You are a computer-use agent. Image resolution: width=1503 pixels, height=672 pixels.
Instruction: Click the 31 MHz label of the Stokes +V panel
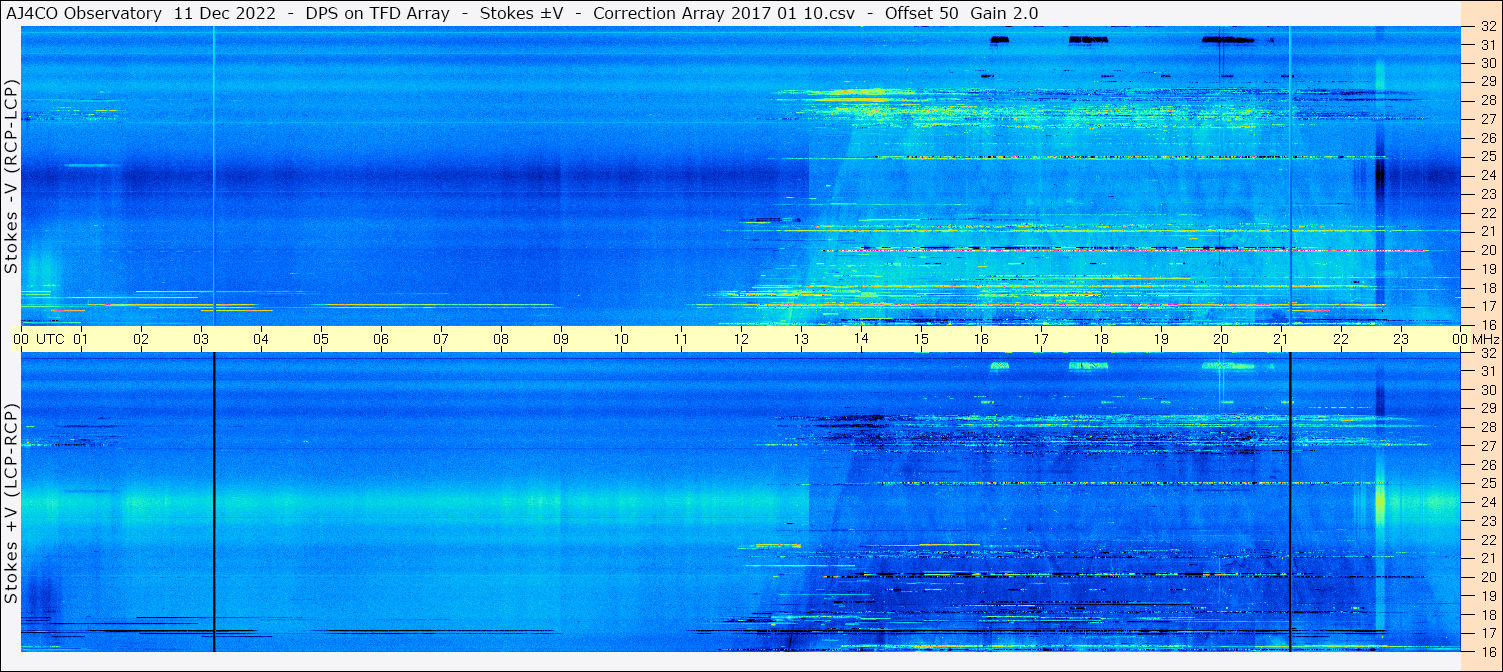pyautogui.click(x=1487, y=371)
